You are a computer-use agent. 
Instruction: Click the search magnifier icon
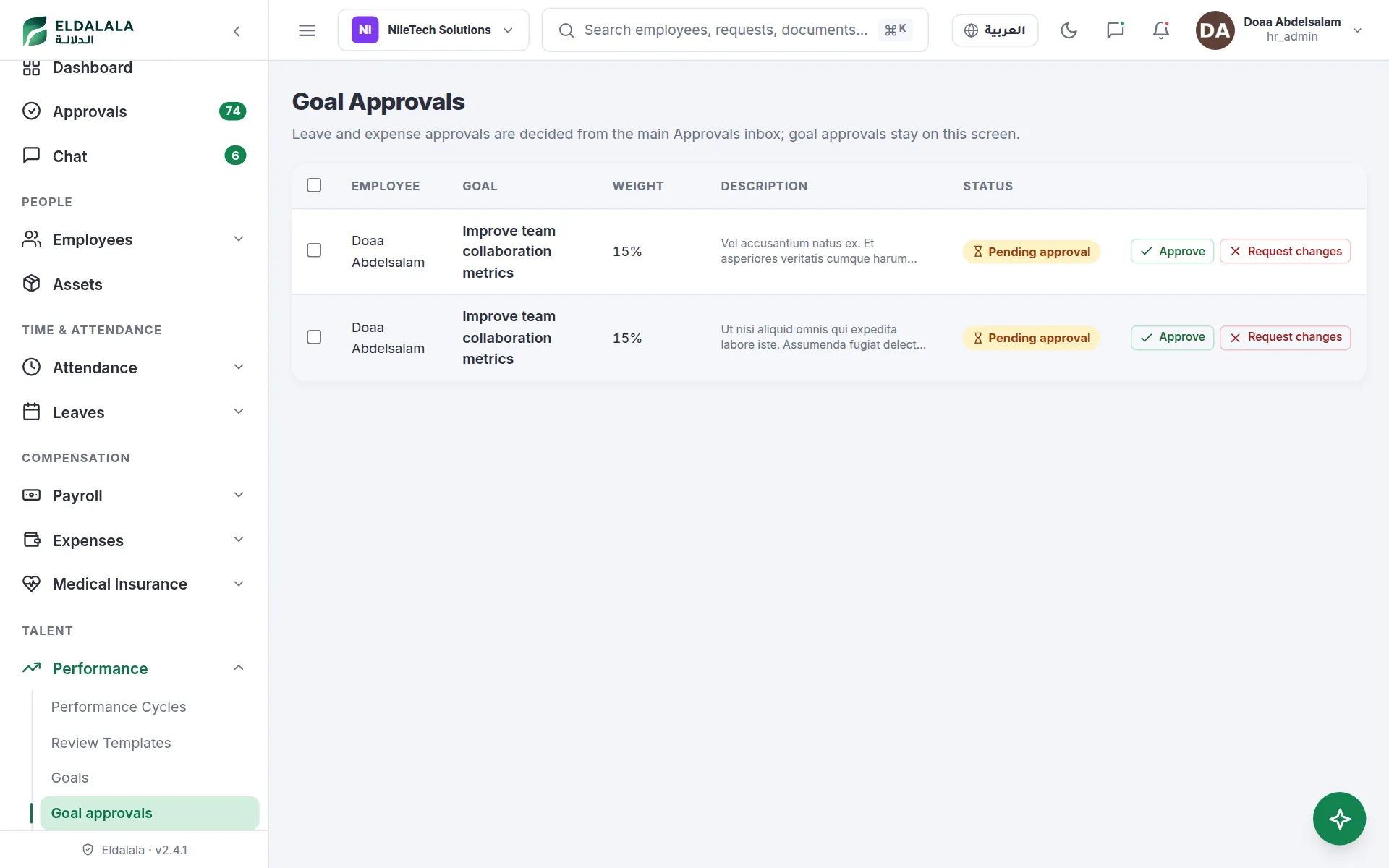(566, 30)
